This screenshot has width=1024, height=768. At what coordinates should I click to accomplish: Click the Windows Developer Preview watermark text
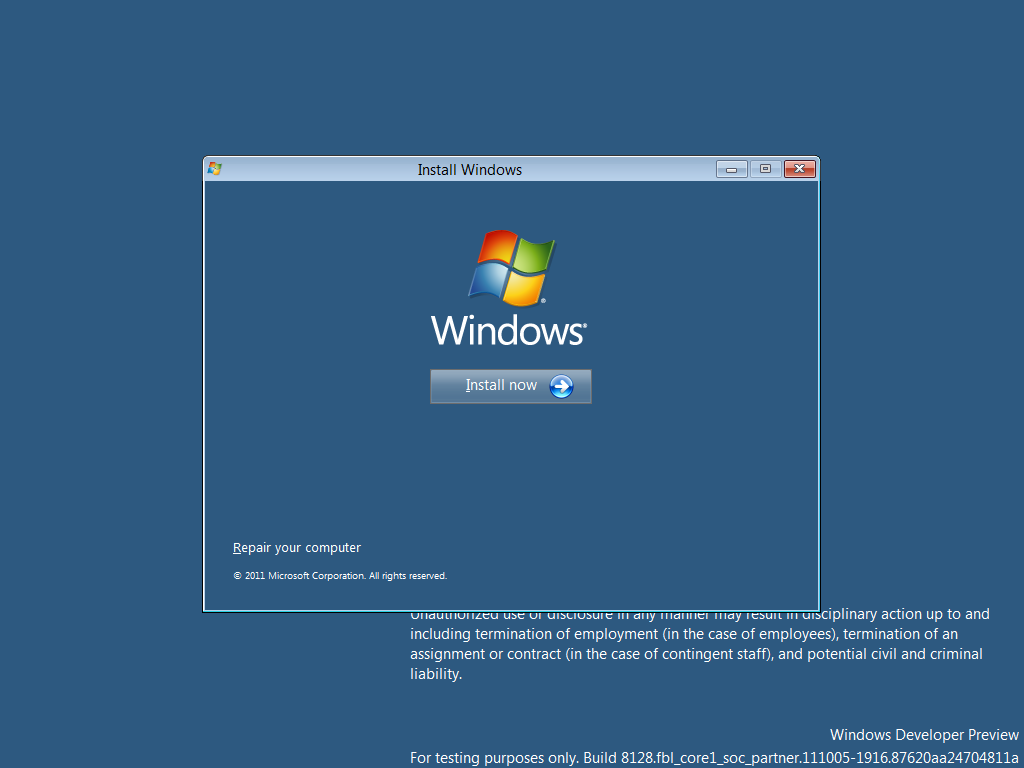click(924, 735)
